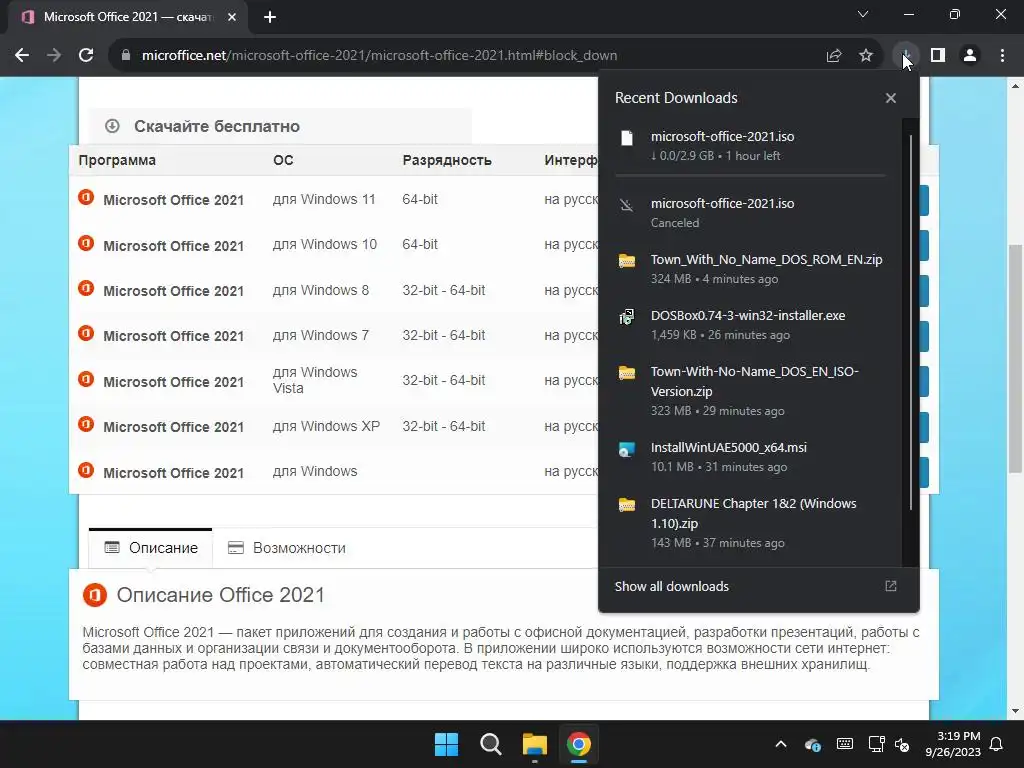
Task: Click the browser back arrow
Action: pos(22,56)
